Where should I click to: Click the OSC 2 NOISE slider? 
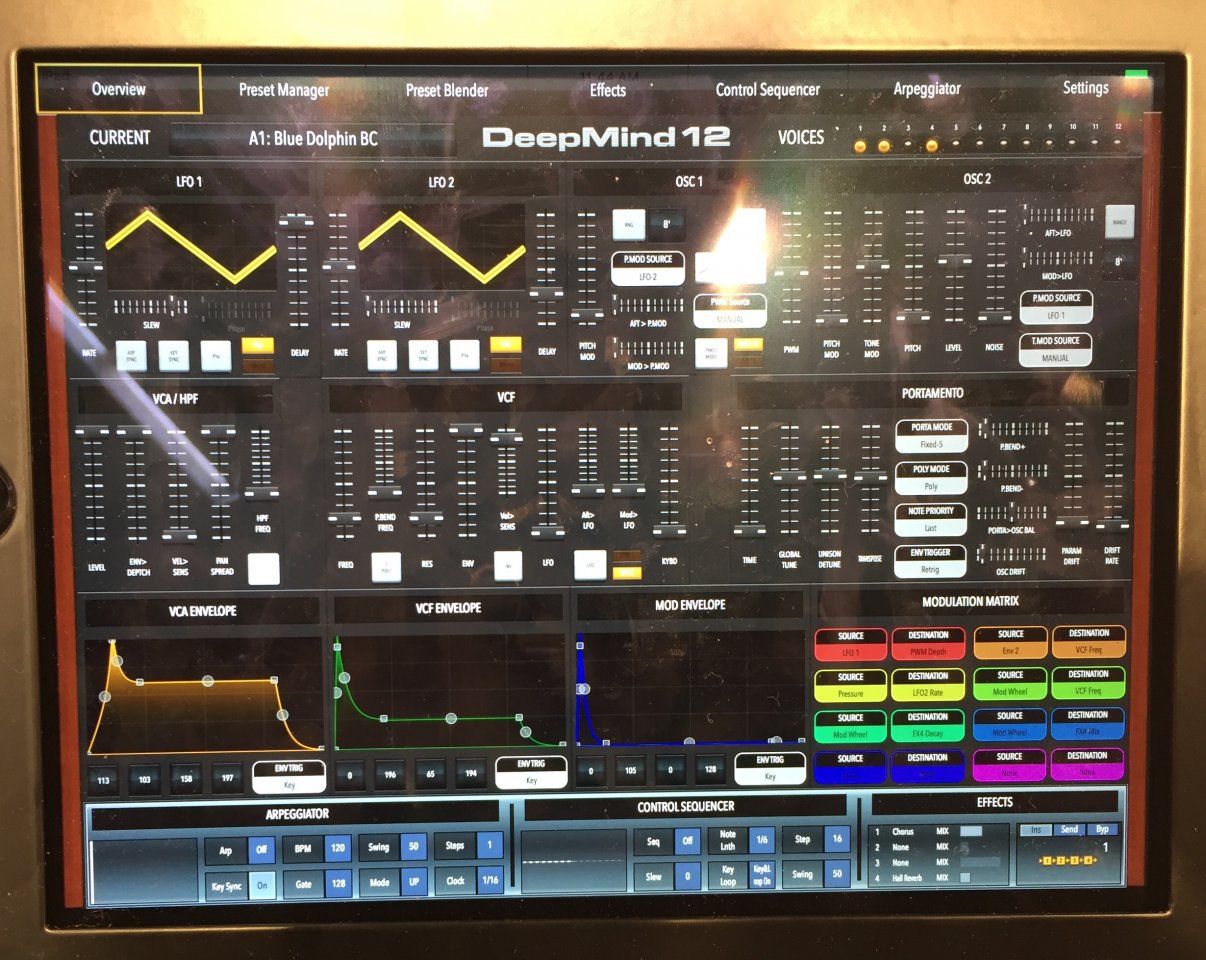coord(994,265)
